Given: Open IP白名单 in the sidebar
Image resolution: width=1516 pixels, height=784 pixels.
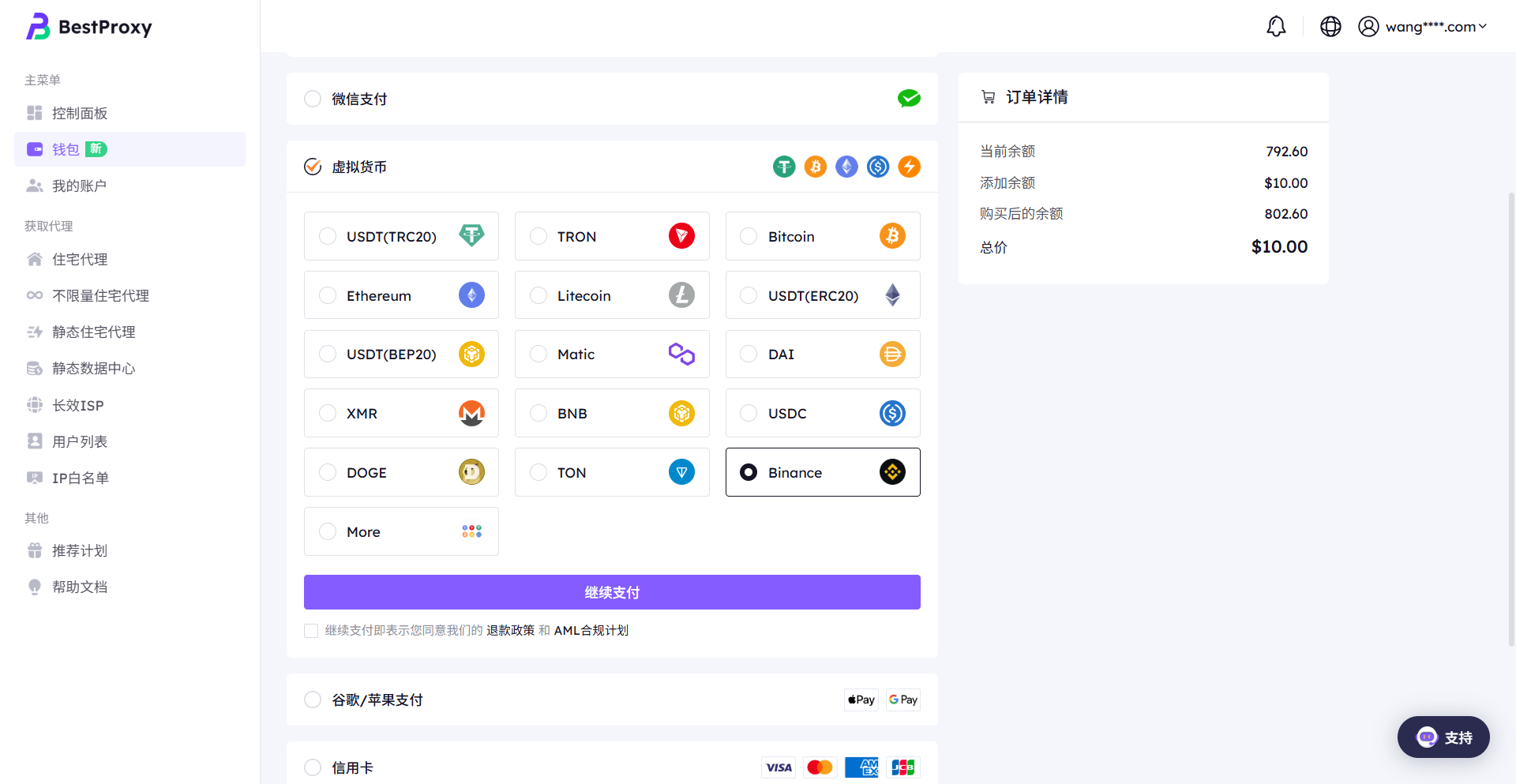Looking at the screenshot, I should [129, 478].
